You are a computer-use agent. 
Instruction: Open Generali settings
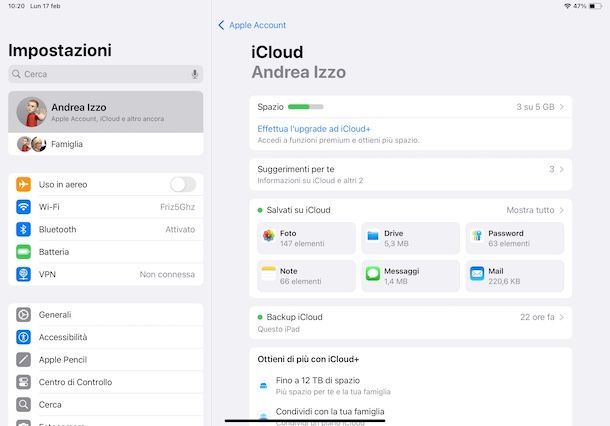(x=105, y=314)
